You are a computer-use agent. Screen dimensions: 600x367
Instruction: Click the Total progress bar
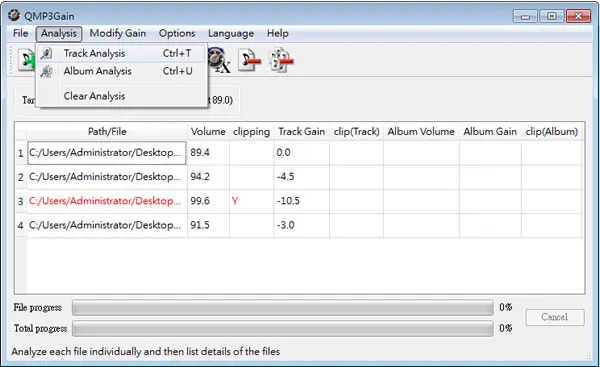(x=282, y=329)
